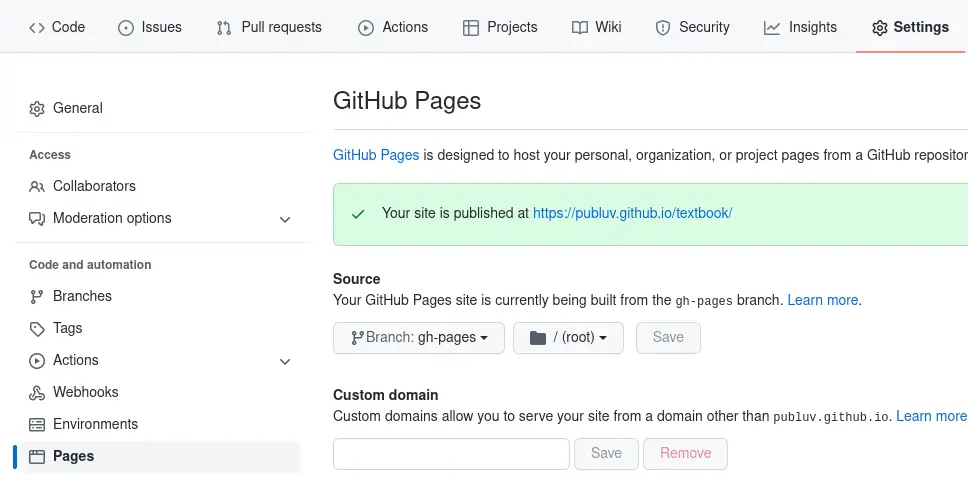Expand the Actions sidebar chevron
Image resolution: width=968 pixels, height=480 pixels.
coord(285,362)
